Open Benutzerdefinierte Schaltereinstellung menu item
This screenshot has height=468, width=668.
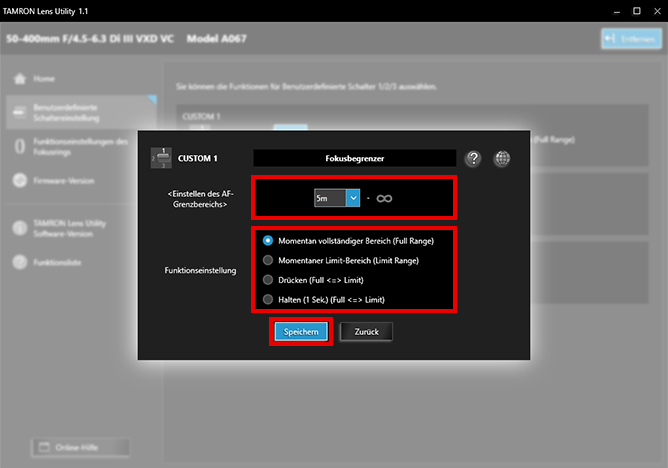(81, 112)
